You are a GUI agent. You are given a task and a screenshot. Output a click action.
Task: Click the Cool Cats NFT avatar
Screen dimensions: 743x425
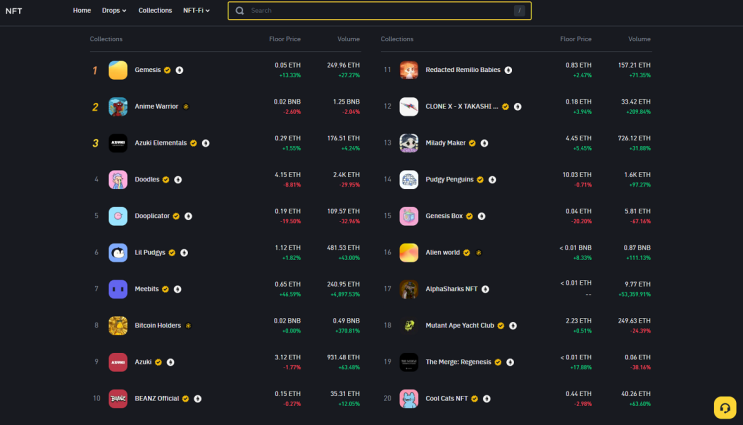click(x=409, y=398)
